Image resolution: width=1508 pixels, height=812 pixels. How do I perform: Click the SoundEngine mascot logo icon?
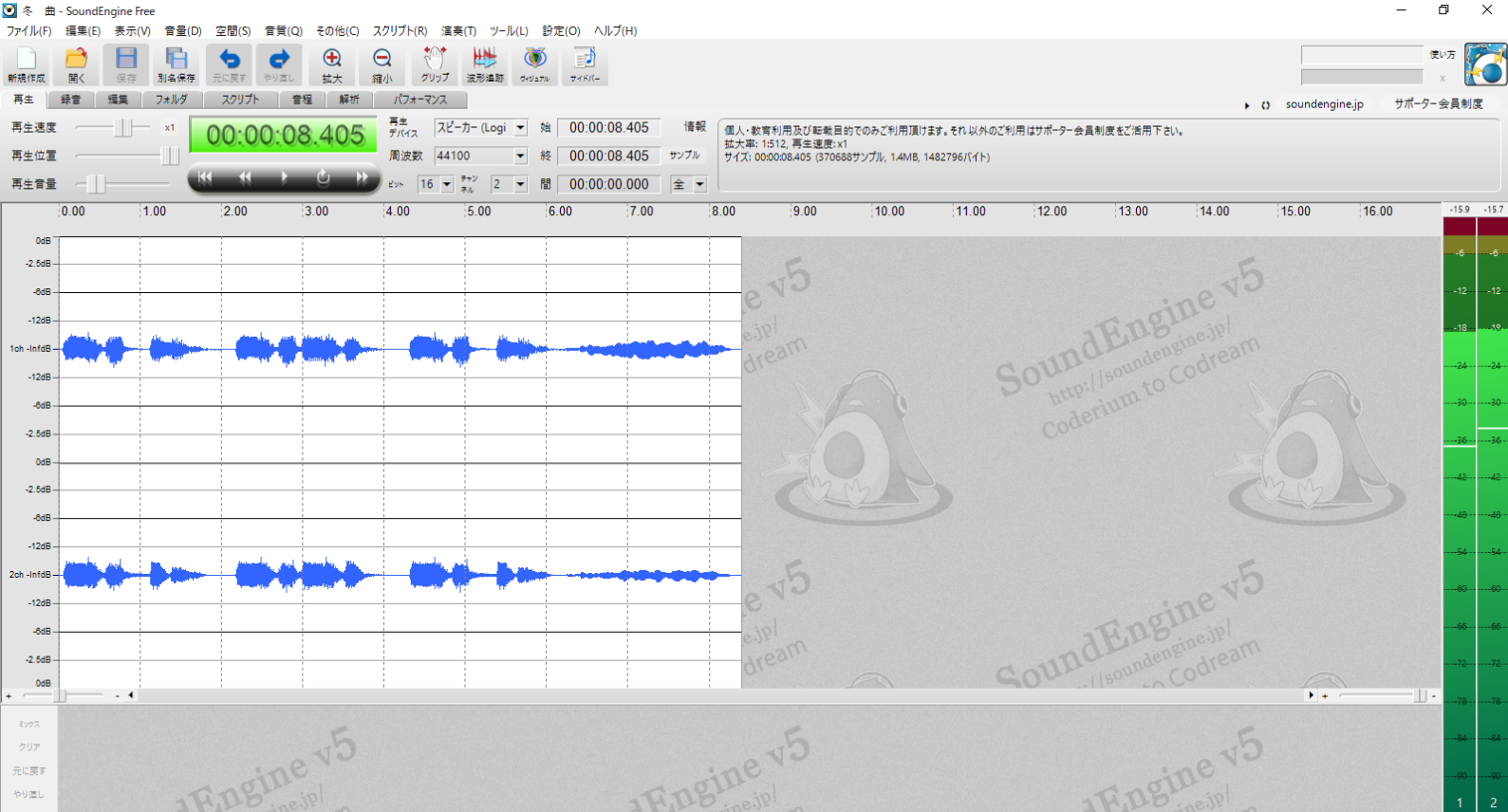(1485, 65)
